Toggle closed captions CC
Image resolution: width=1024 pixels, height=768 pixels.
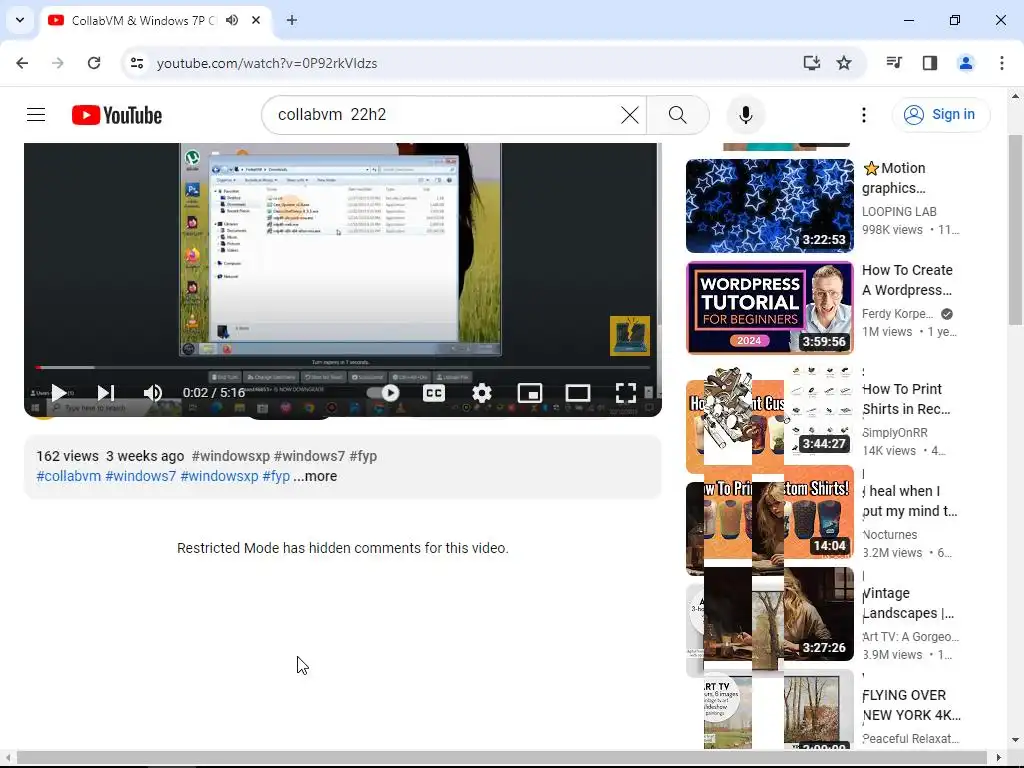(434, 392)
